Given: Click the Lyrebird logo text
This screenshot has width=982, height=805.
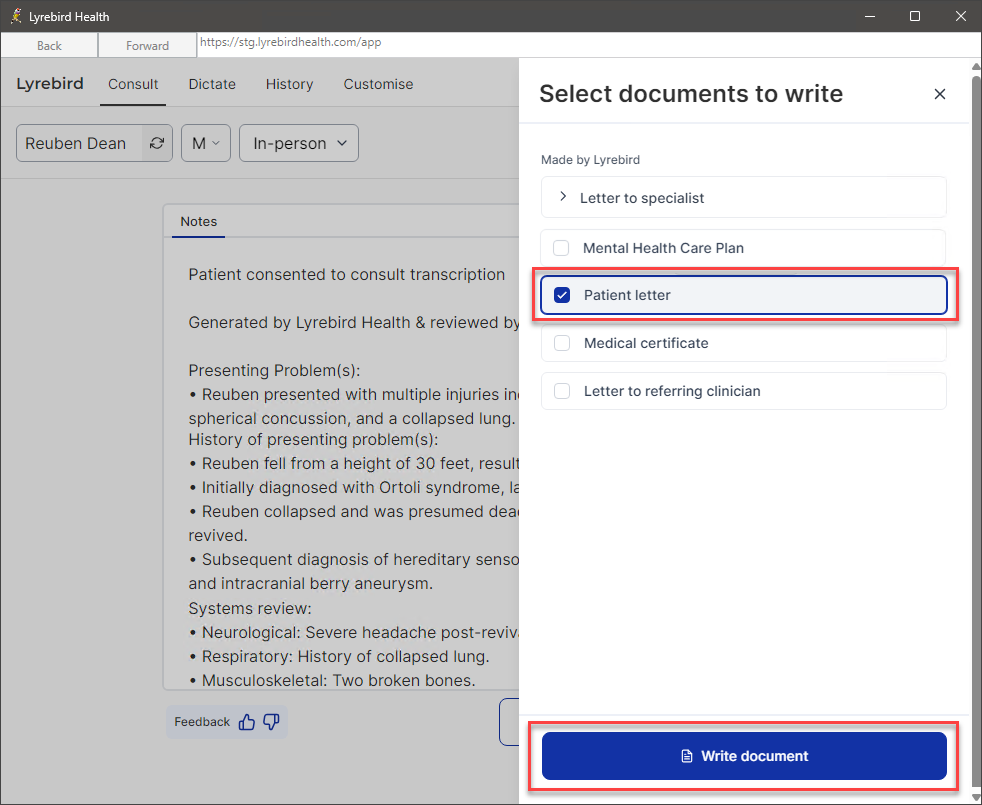Looking at the screenshot, I should point(50,84).
